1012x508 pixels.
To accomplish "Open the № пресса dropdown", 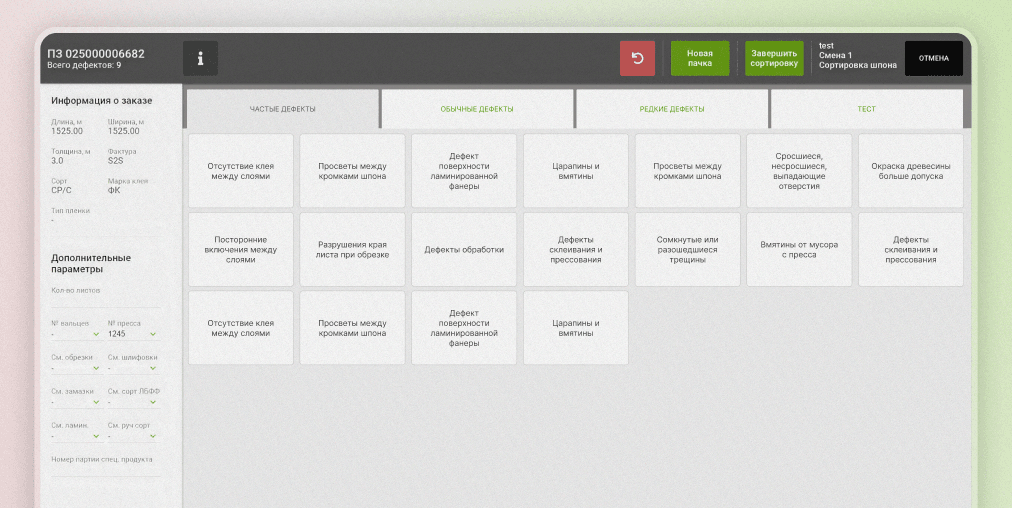I will (x=132, y=334).
